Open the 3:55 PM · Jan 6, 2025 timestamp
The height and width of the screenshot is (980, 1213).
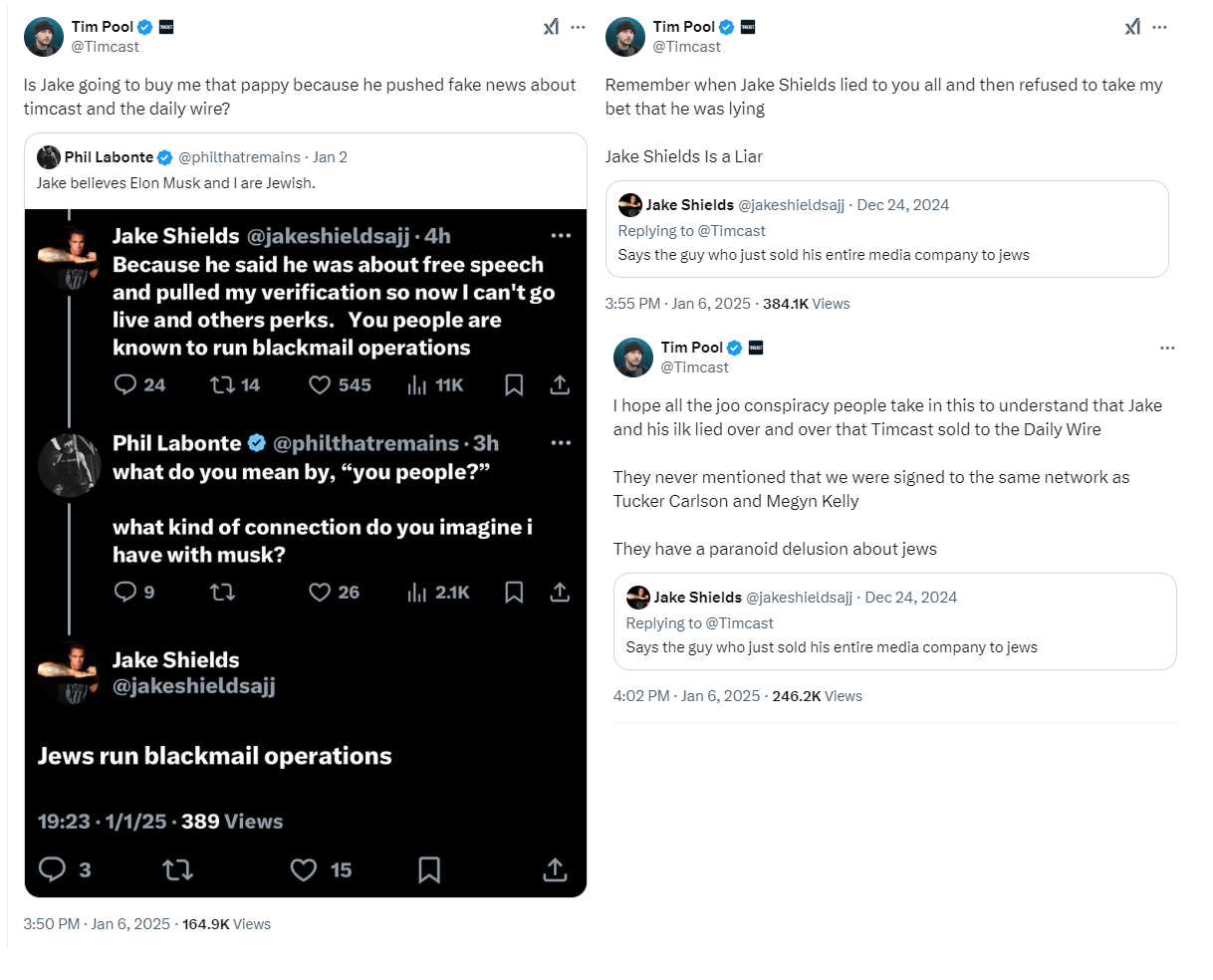[x=677, y=304]
